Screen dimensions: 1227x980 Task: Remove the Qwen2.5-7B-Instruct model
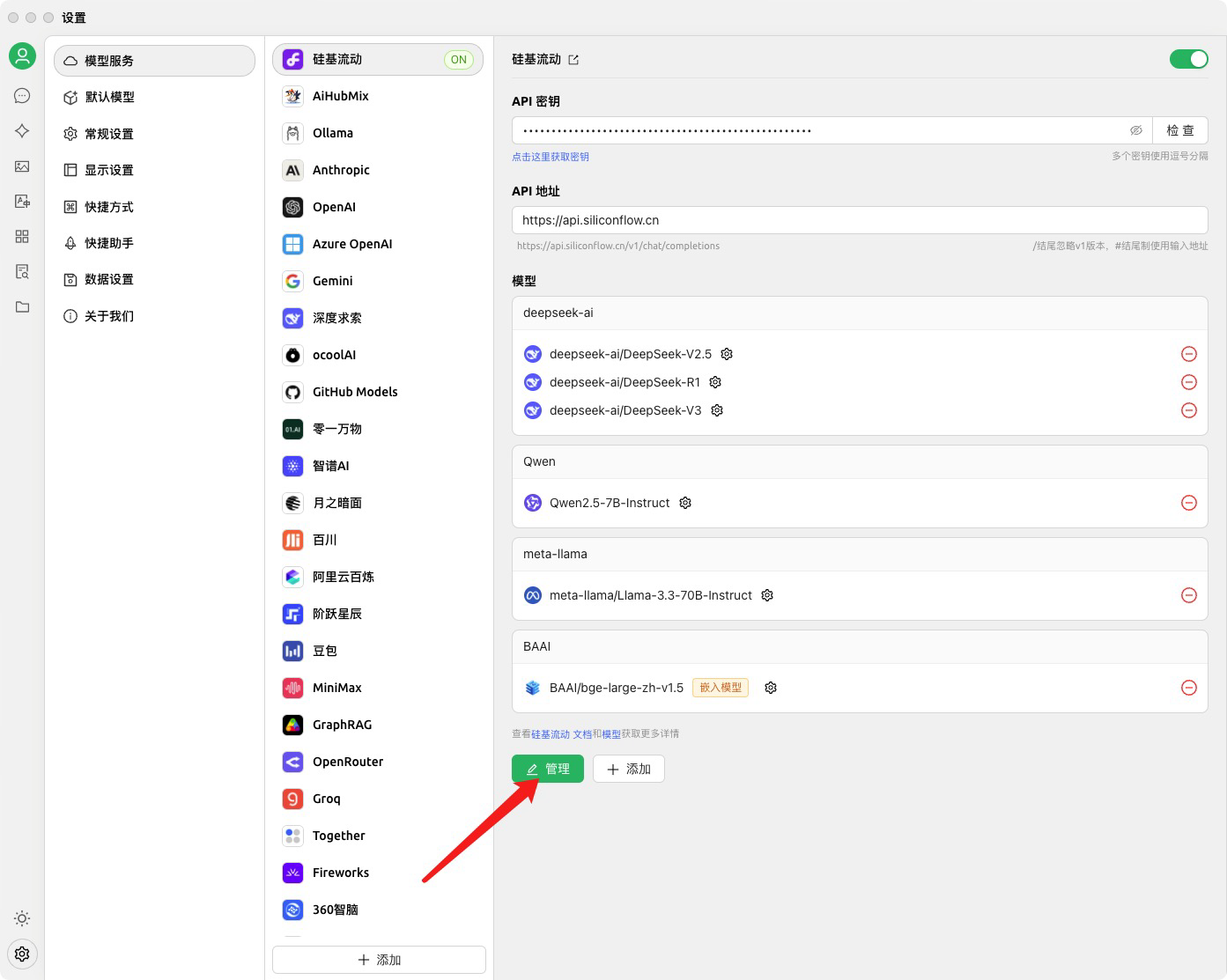[x=1189, y=503]
